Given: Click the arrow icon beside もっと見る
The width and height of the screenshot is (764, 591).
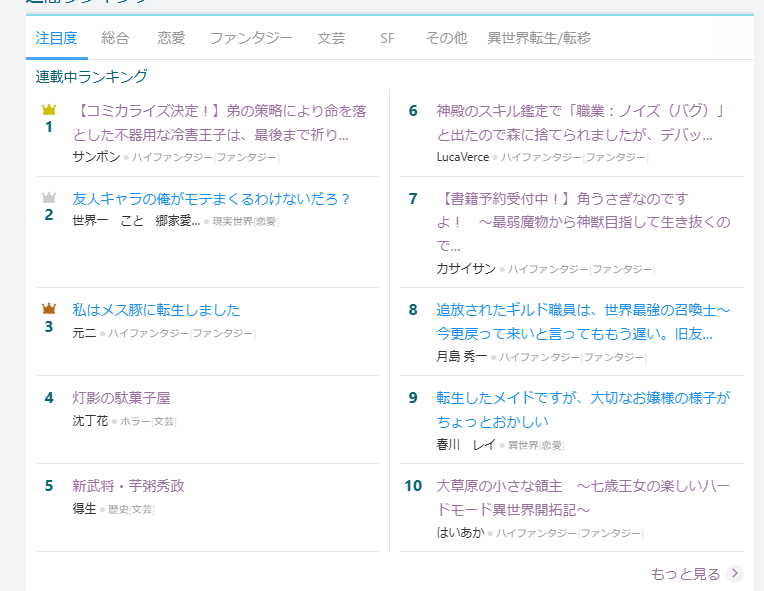Looking at the screenshot, I should [x=735, y=573].
